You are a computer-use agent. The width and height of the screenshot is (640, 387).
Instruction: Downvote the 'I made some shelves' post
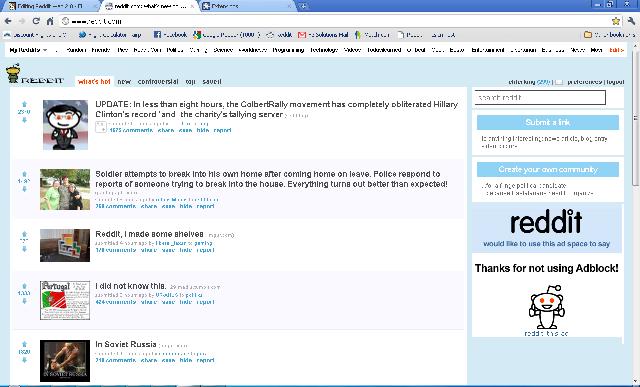(x=24, y=249)
